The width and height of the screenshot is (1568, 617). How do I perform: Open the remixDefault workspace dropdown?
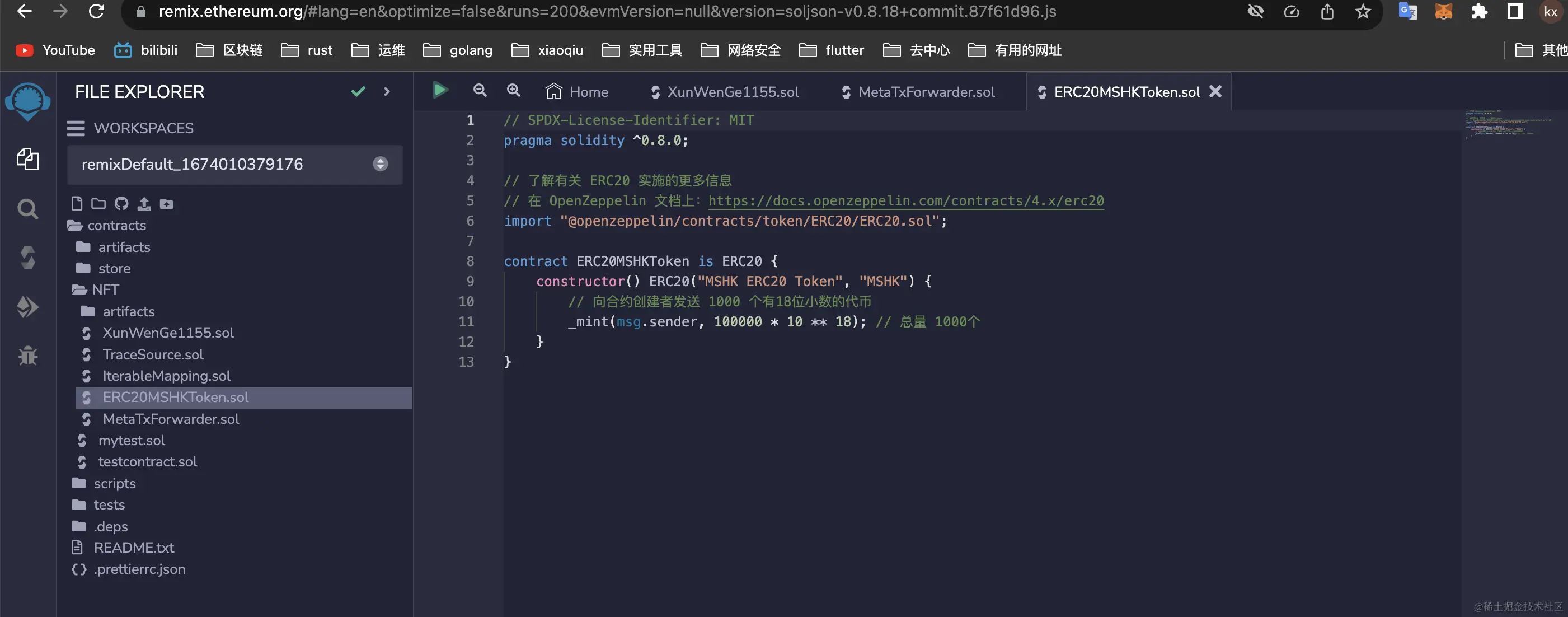click(x=380, y=164)
